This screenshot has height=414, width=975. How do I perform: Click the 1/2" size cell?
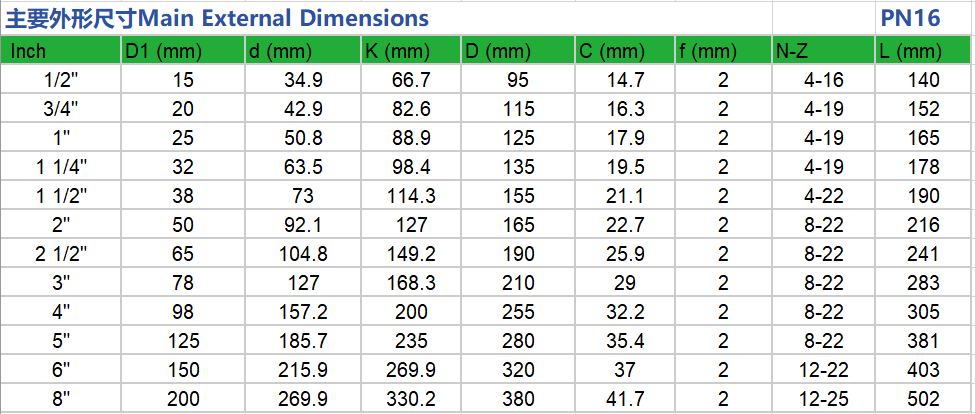point(59,80)
